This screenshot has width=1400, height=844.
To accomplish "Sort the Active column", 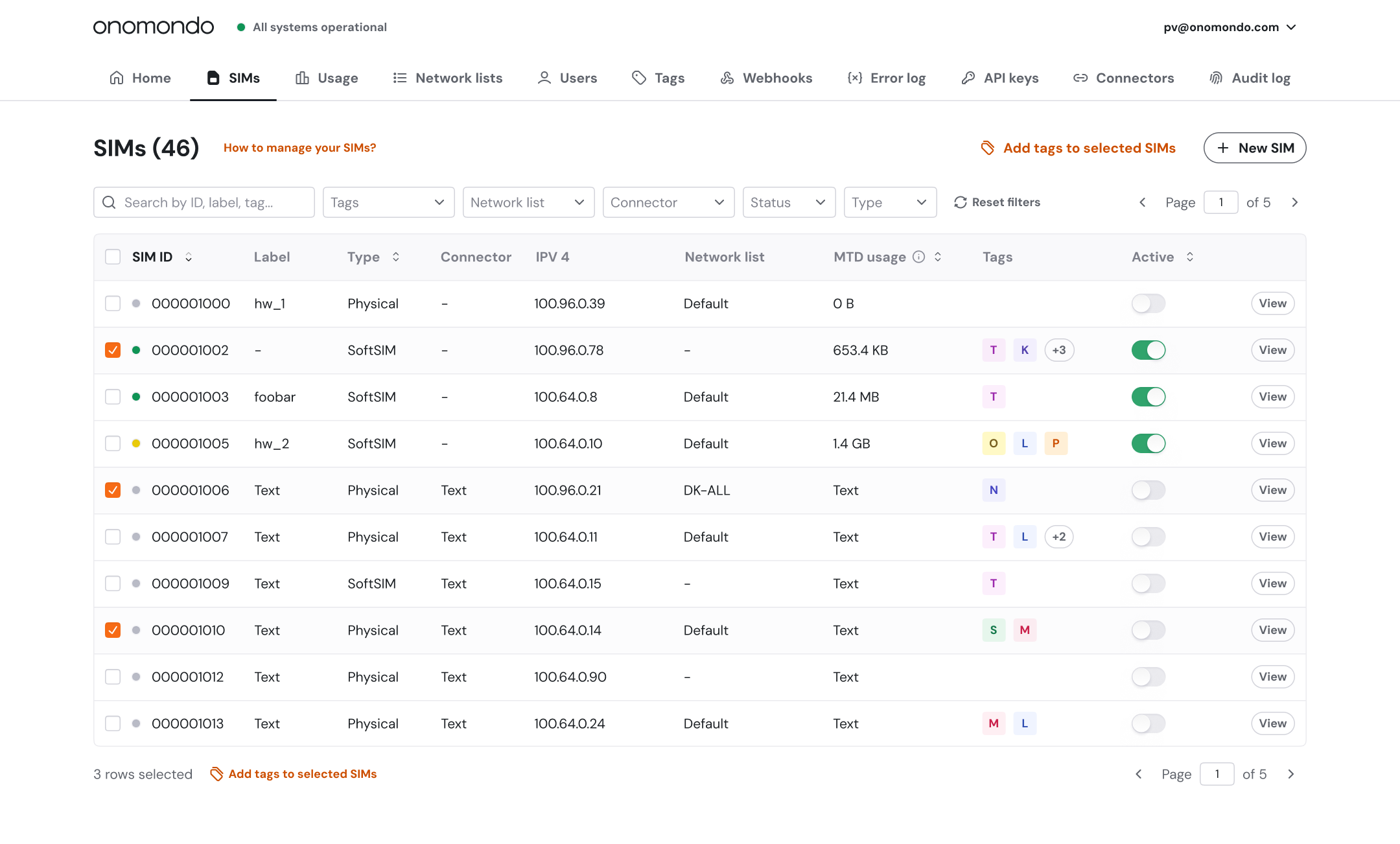I will point(1190,257).
